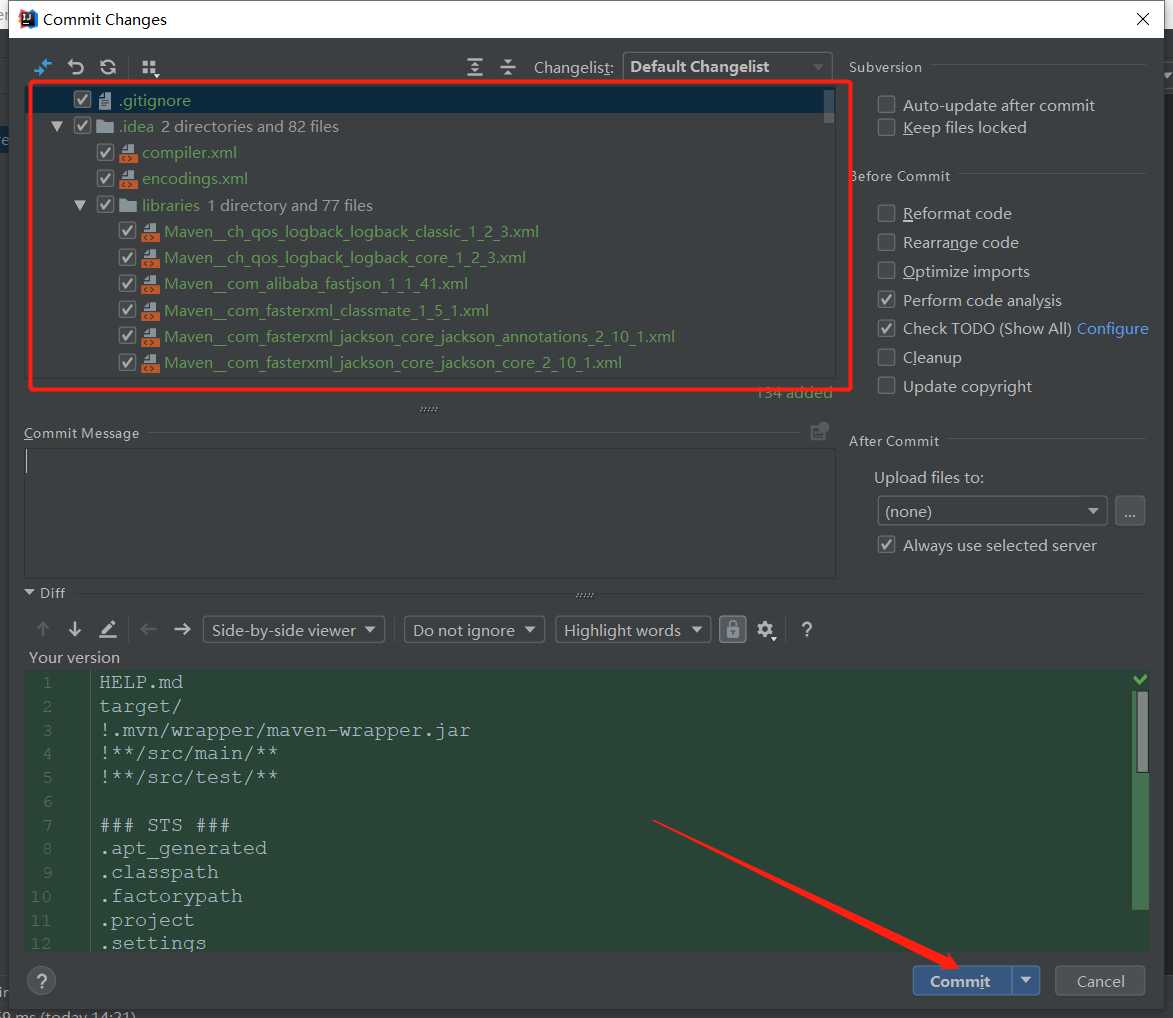
Task: Open the Upload files to dropdown
Action: pos(992,511)
